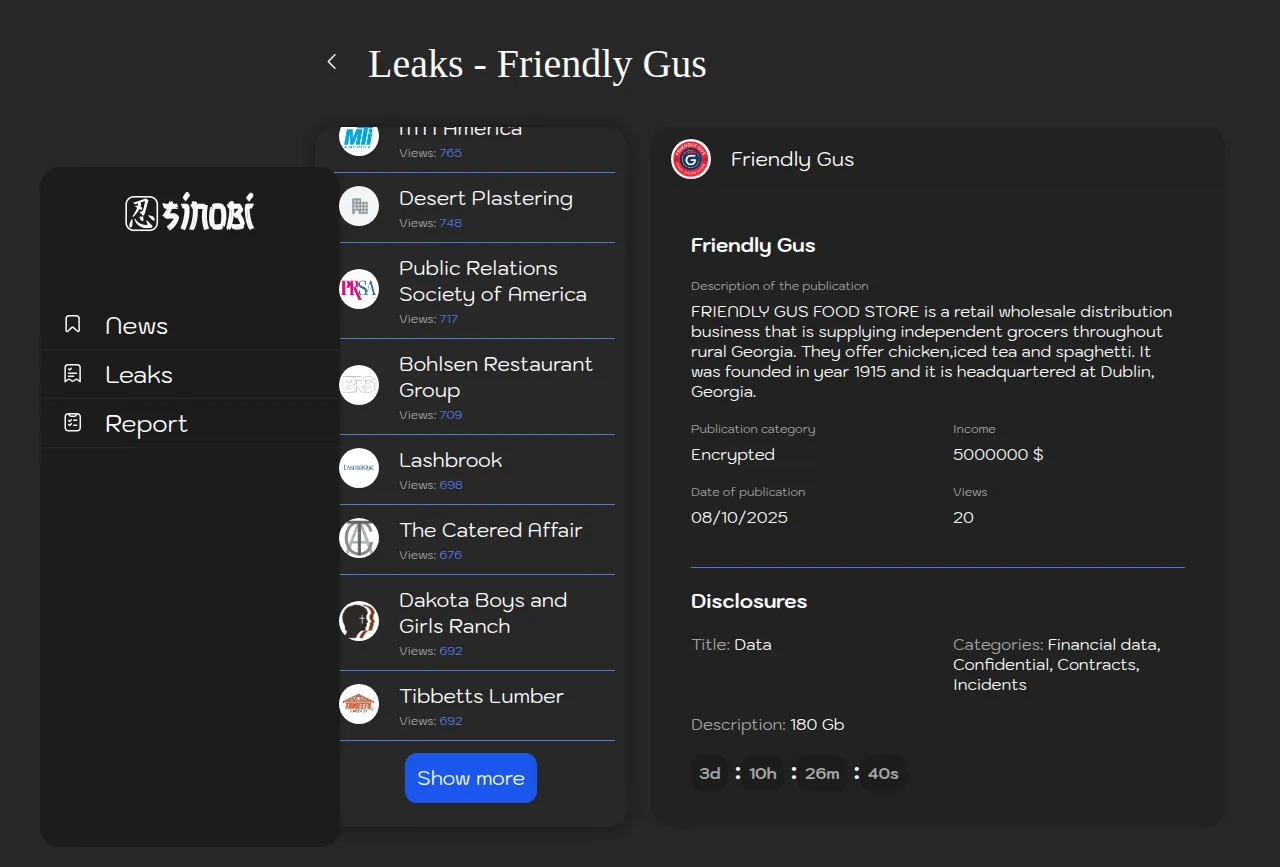This screenshot has width=1280, height=867.
Task: Click the countdown timer days box
Action: [x=710, y=773]
